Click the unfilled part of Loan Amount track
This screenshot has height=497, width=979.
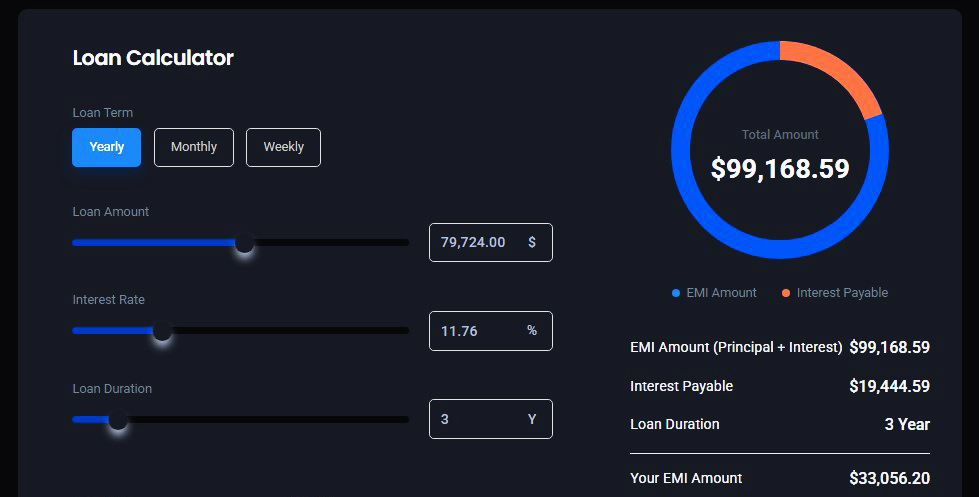(x=330, y=243)
